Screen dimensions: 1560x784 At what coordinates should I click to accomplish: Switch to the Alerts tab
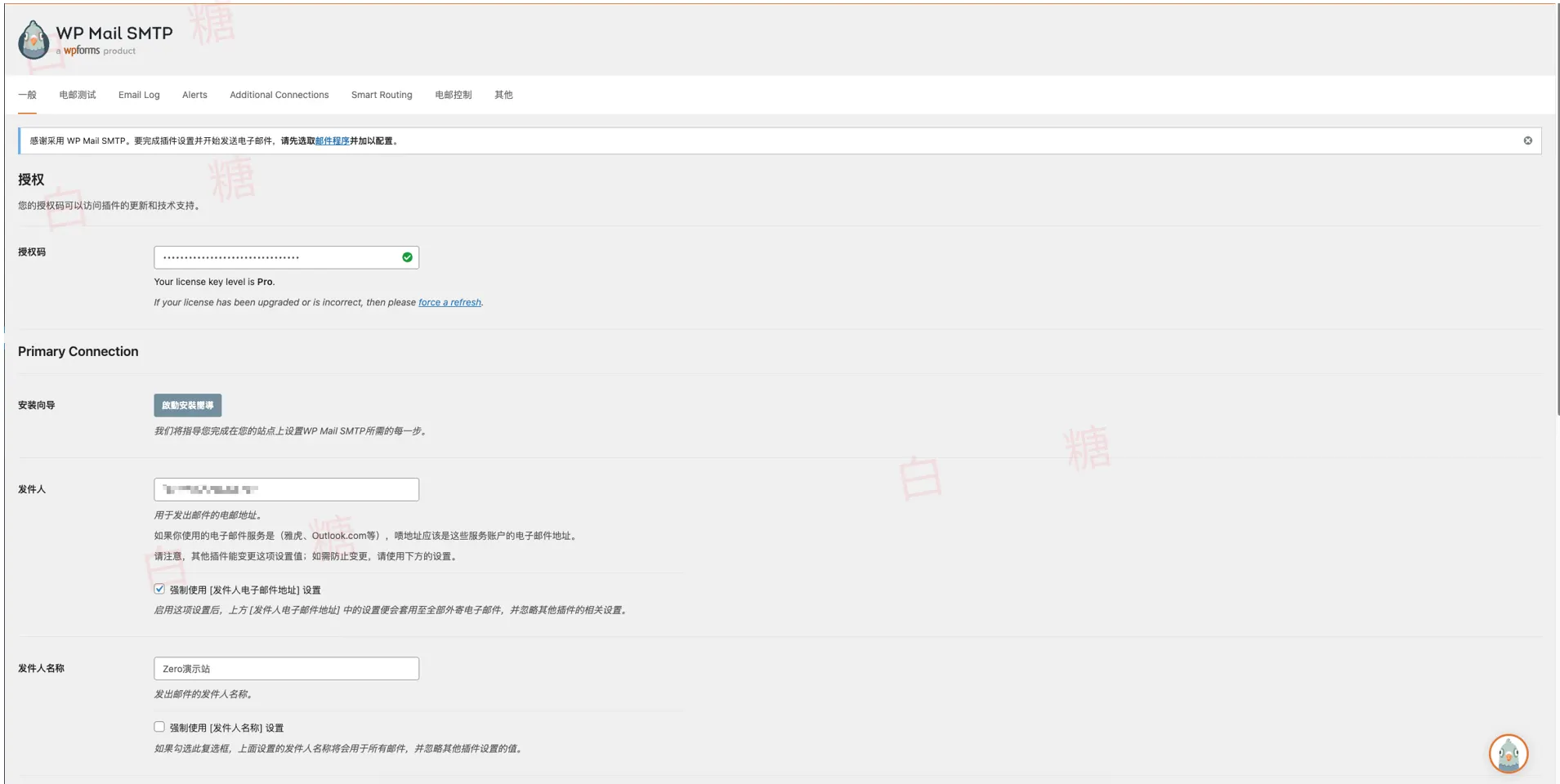194,95
